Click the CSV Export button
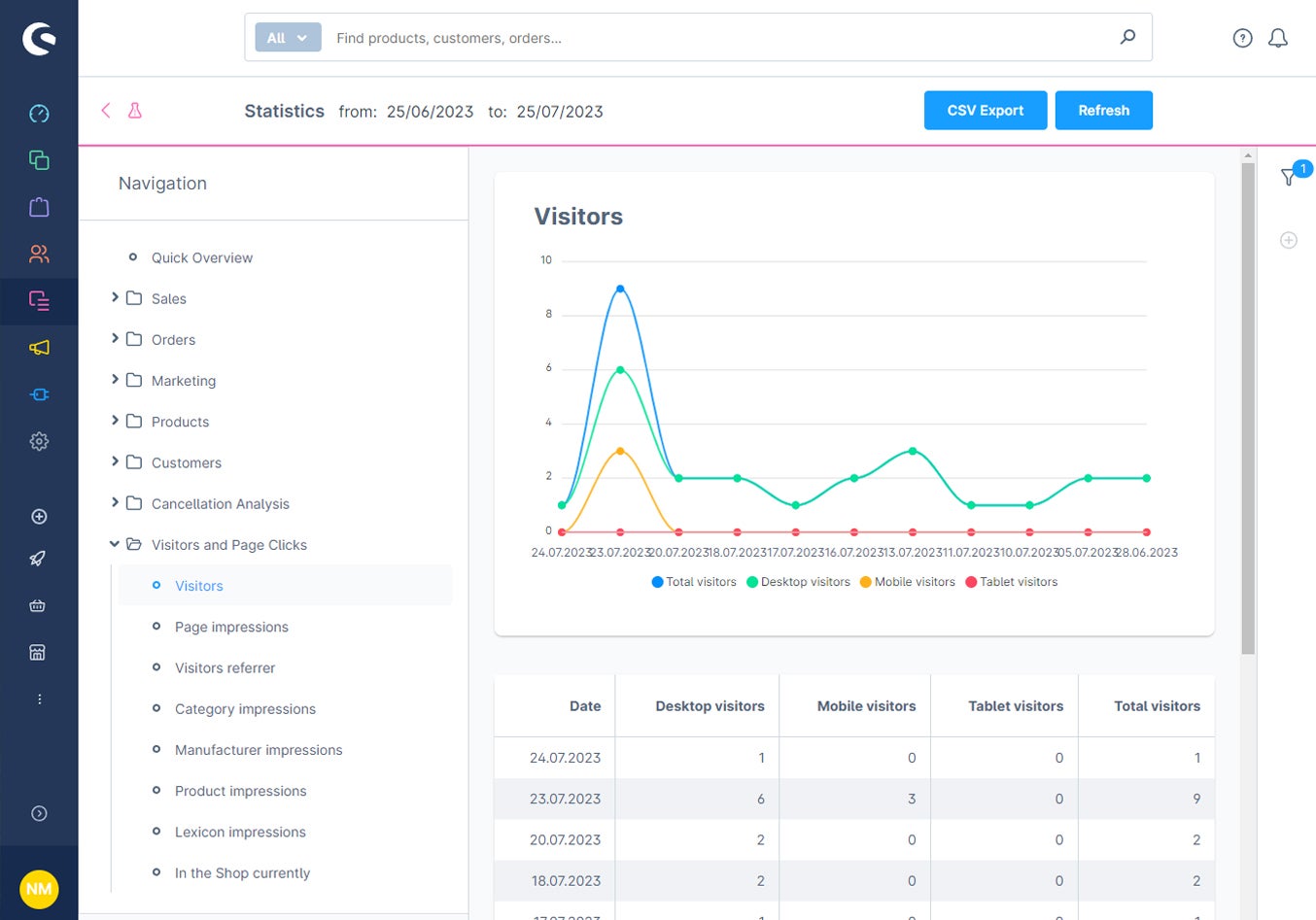This screenshot has width=1316, height=920. click(x=986, y=111)
